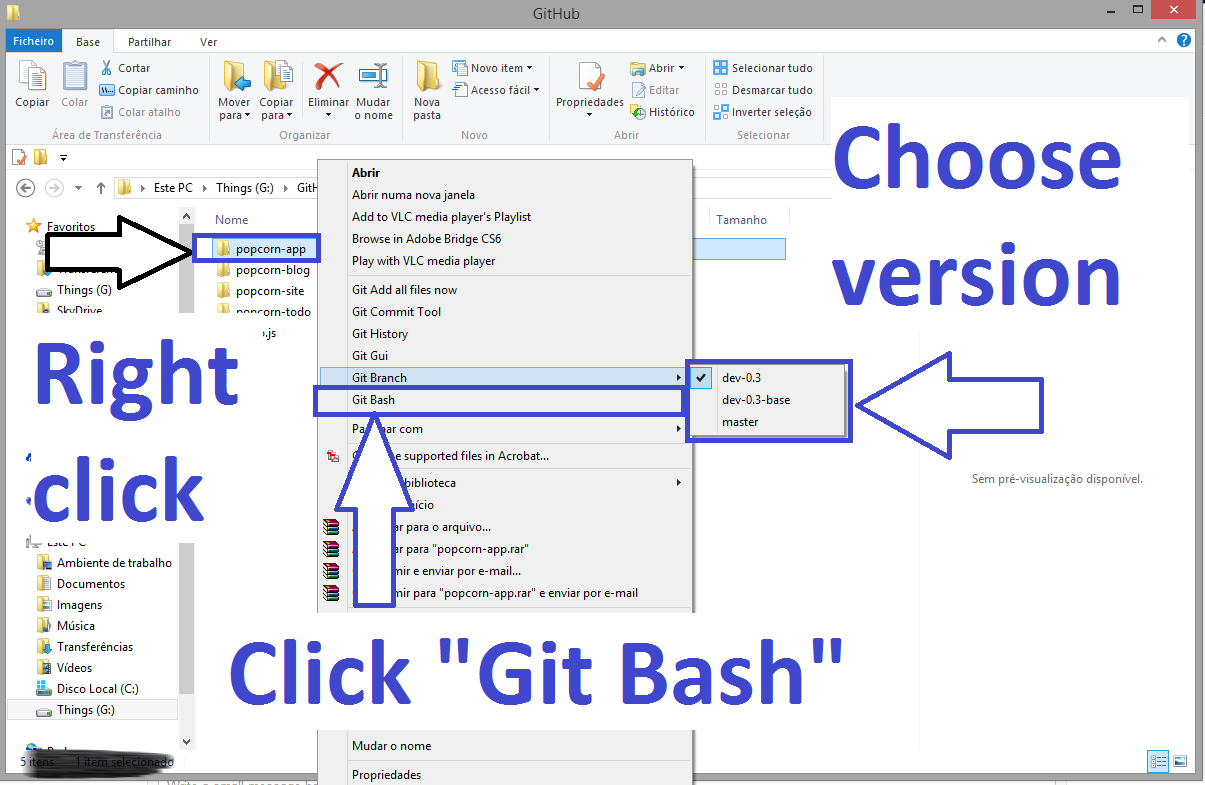Click Este PC in address bar
Image resolution: width=1205 pixels, height=785 pixels.
(x=174, y=188)
